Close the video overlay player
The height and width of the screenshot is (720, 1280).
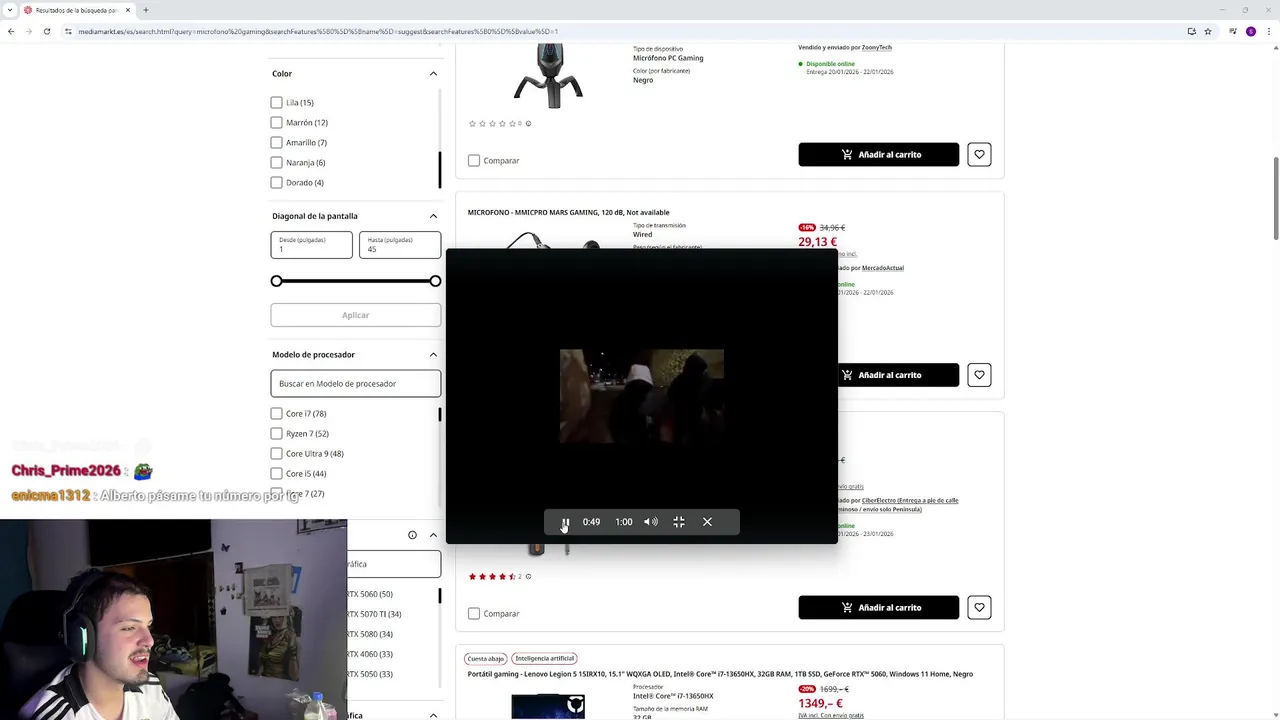point(707,522)
